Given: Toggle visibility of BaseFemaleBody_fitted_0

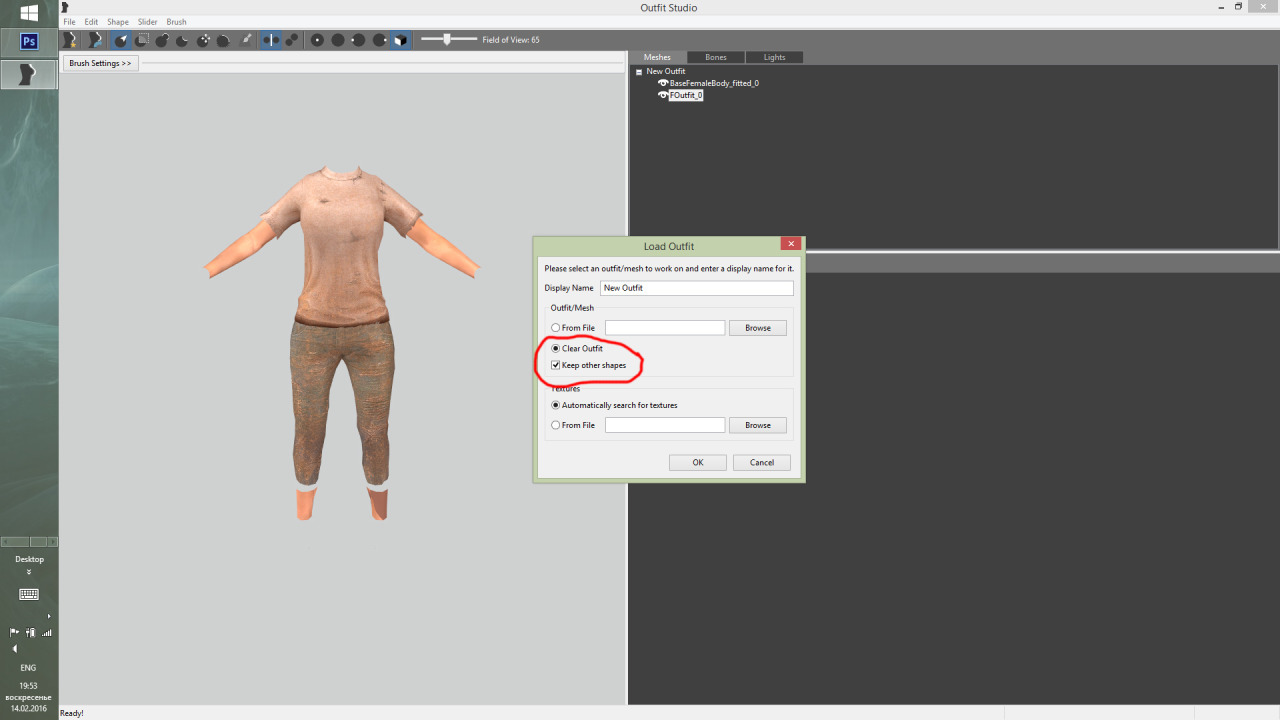Looking at the screenshot, I should click(662, 83).
